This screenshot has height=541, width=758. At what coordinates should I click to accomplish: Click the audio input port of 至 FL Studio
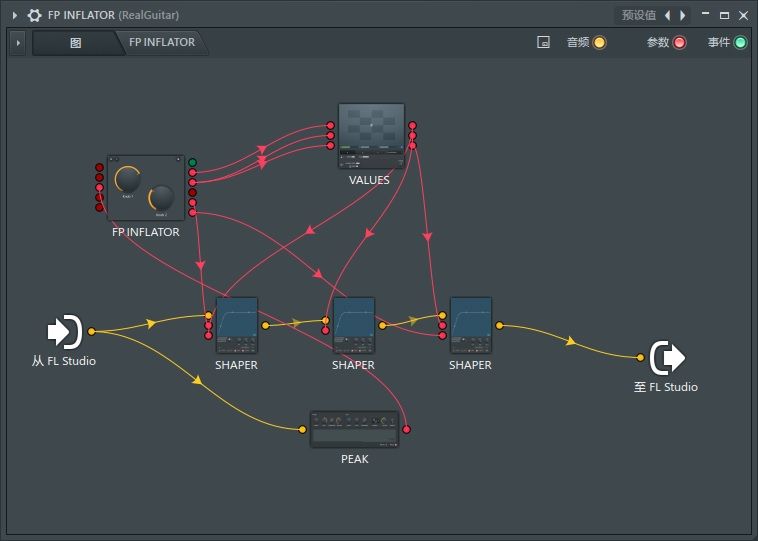[640, 358]
